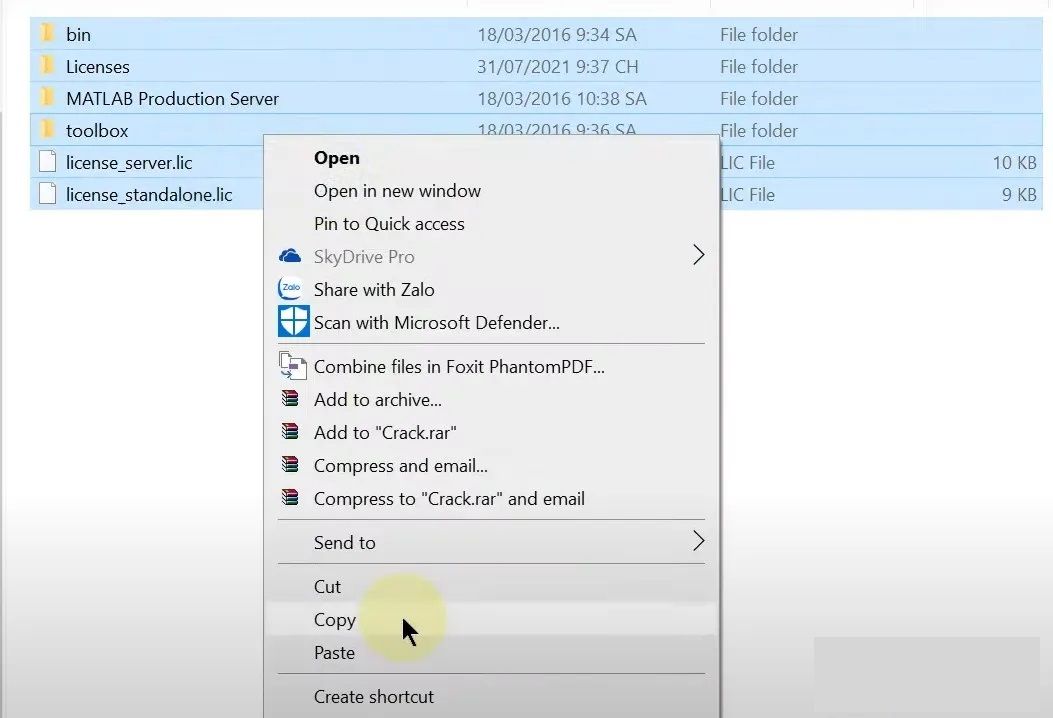
Task: Click the Zalo icon in context menu
Action: (290, 289)
